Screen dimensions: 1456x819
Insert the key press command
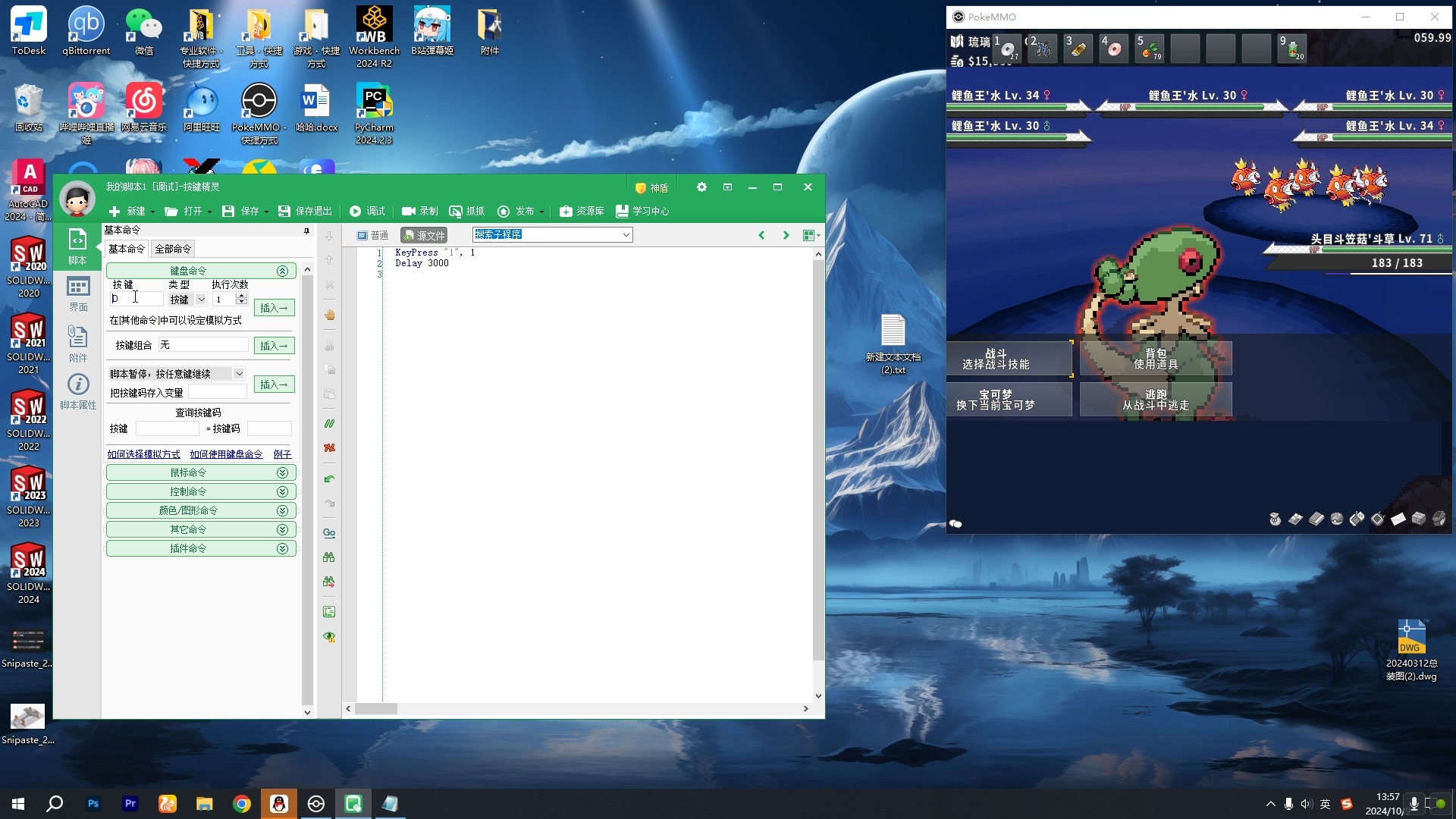(x=274, y=308)
